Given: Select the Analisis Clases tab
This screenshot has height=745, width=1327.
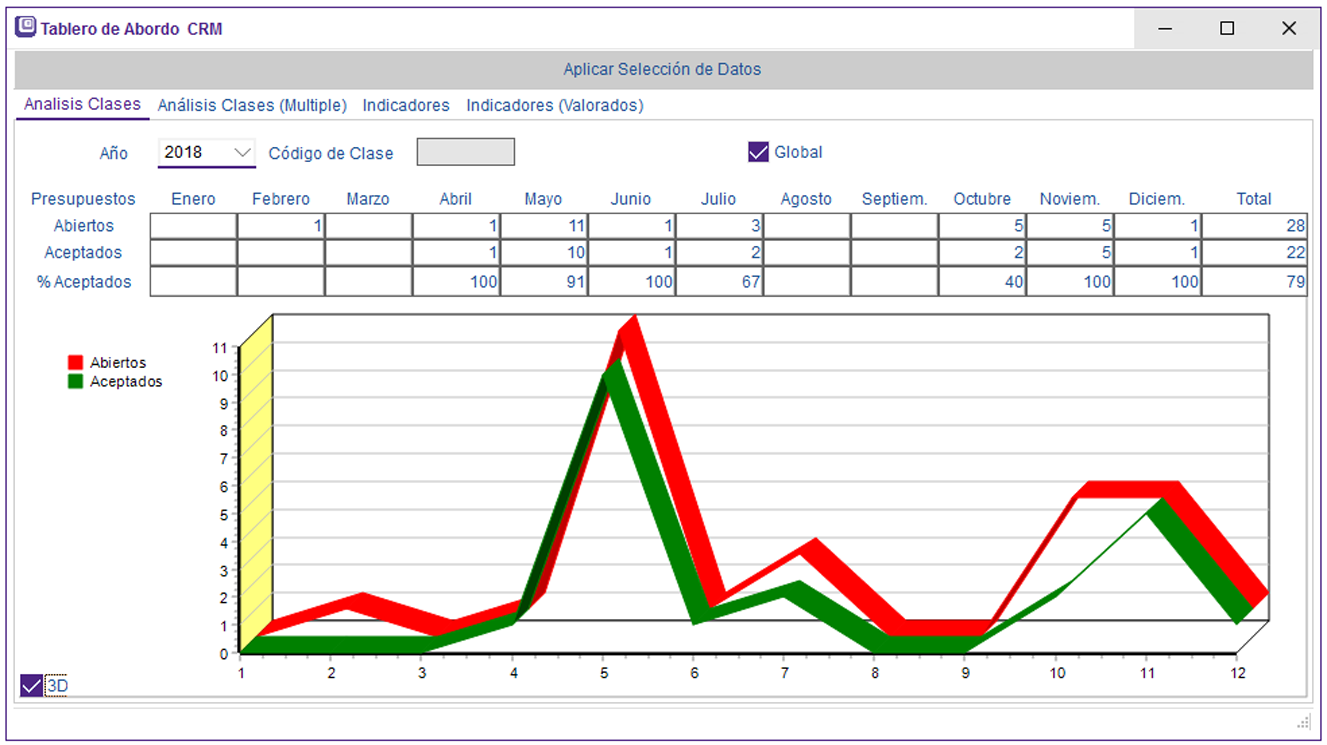Looking at the screenshot, I should pos(82,104).
